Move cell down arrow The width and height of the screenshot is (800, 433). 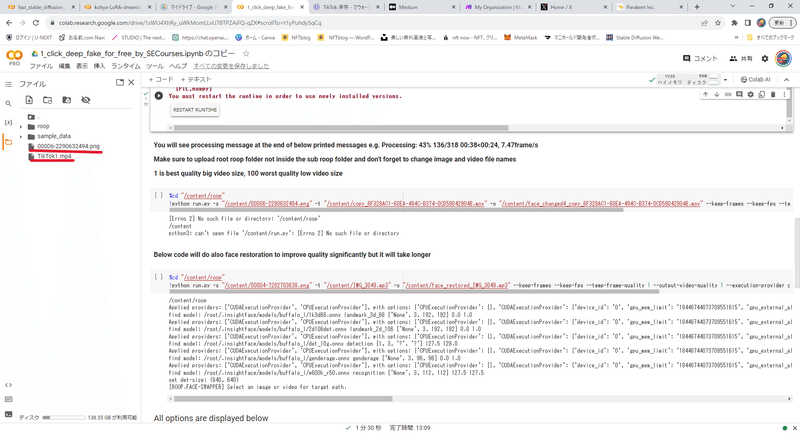(716, 94)
